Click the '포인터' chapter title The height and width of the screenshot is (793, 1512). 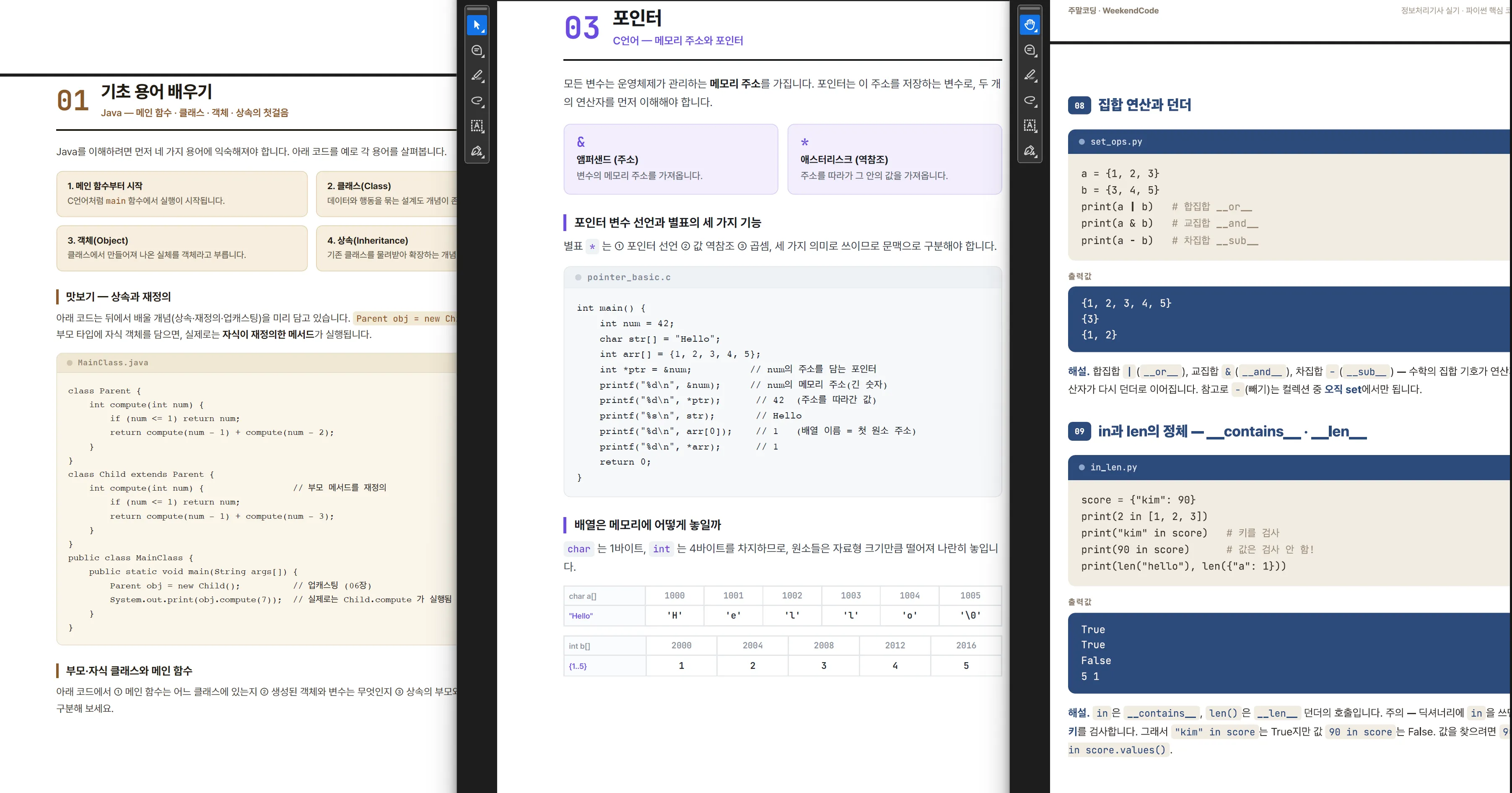click(x=638, y=18)
